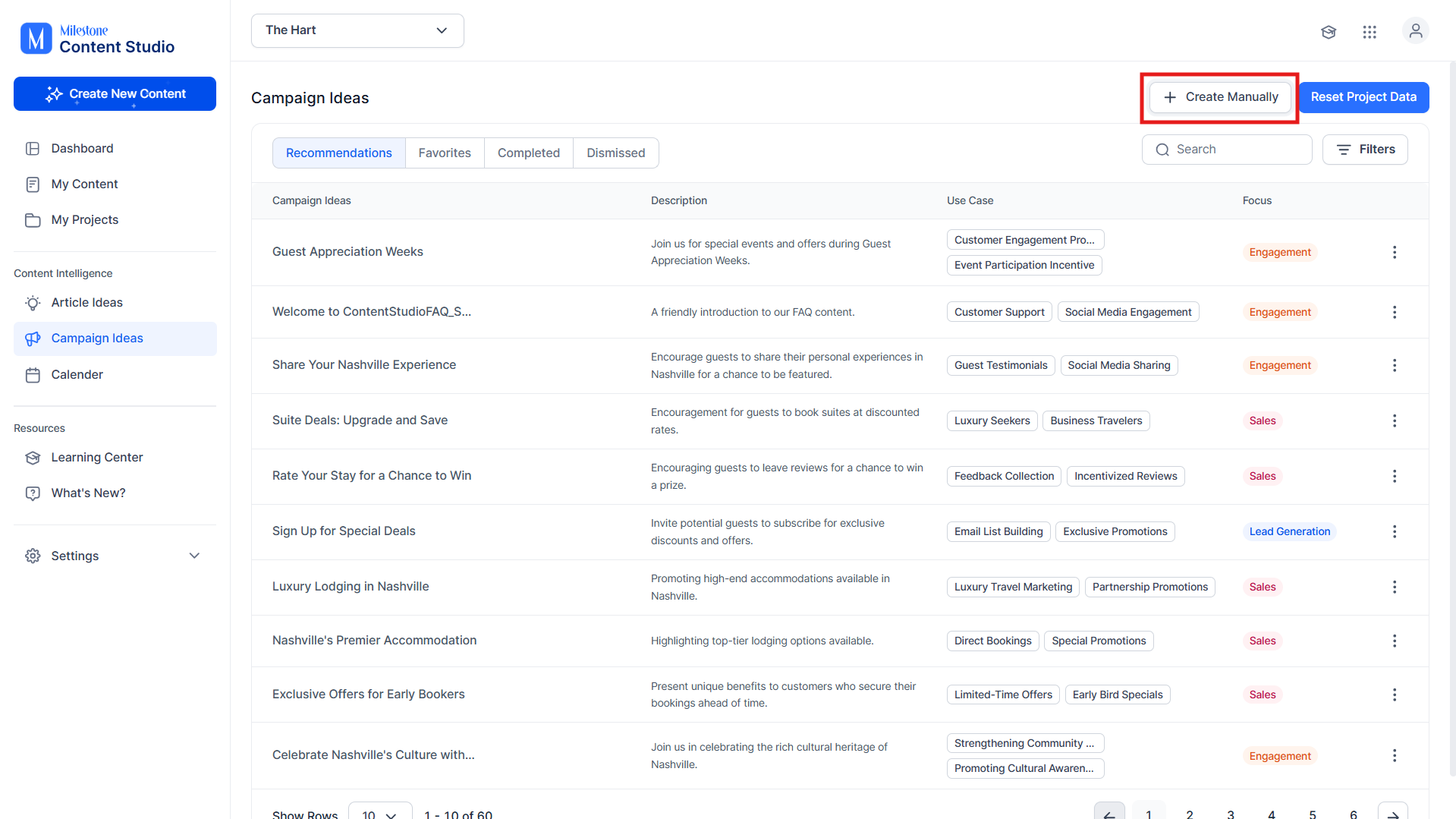Select Sign Up for Special Deals title
The image size is (1456, 819).
pos(344,531)
